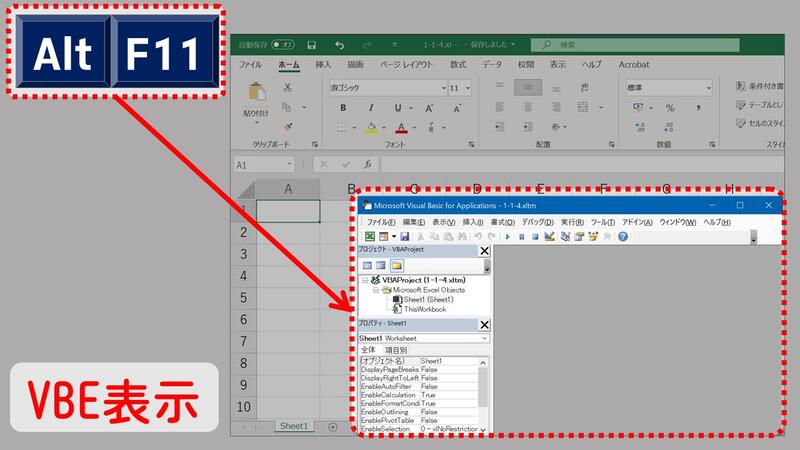
Task: Open the dropdown arrow beside Insert UserForm icon
Action: point(393,236)
